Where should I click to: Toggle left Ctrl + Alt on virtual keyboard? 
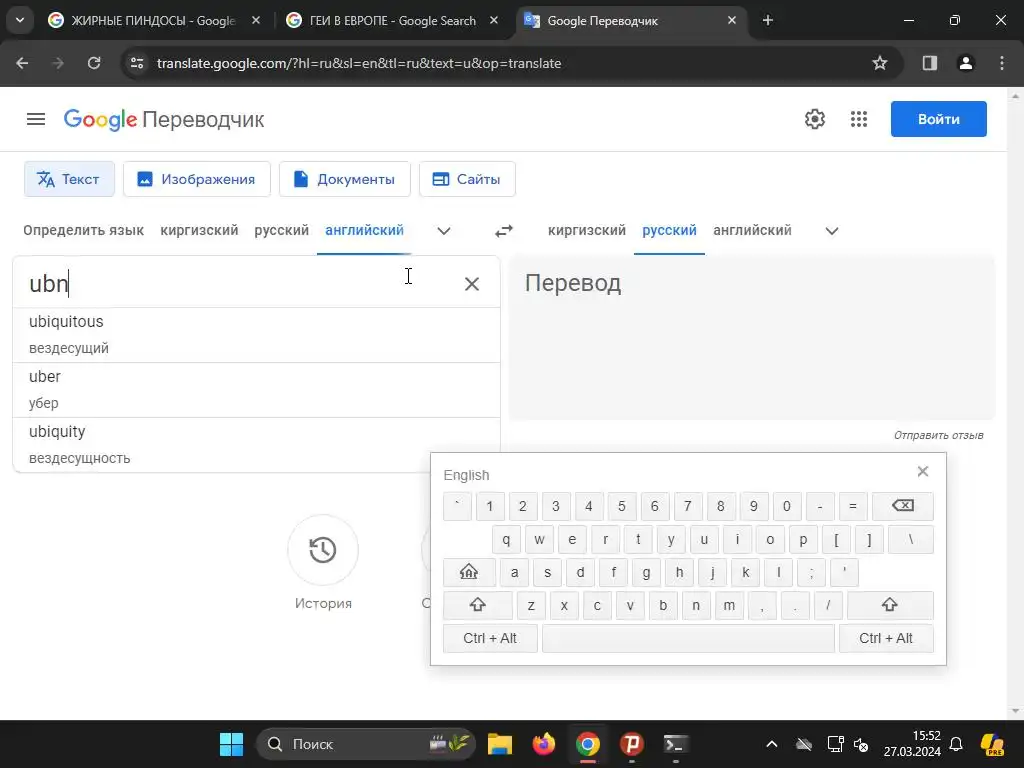pos(490,639)
